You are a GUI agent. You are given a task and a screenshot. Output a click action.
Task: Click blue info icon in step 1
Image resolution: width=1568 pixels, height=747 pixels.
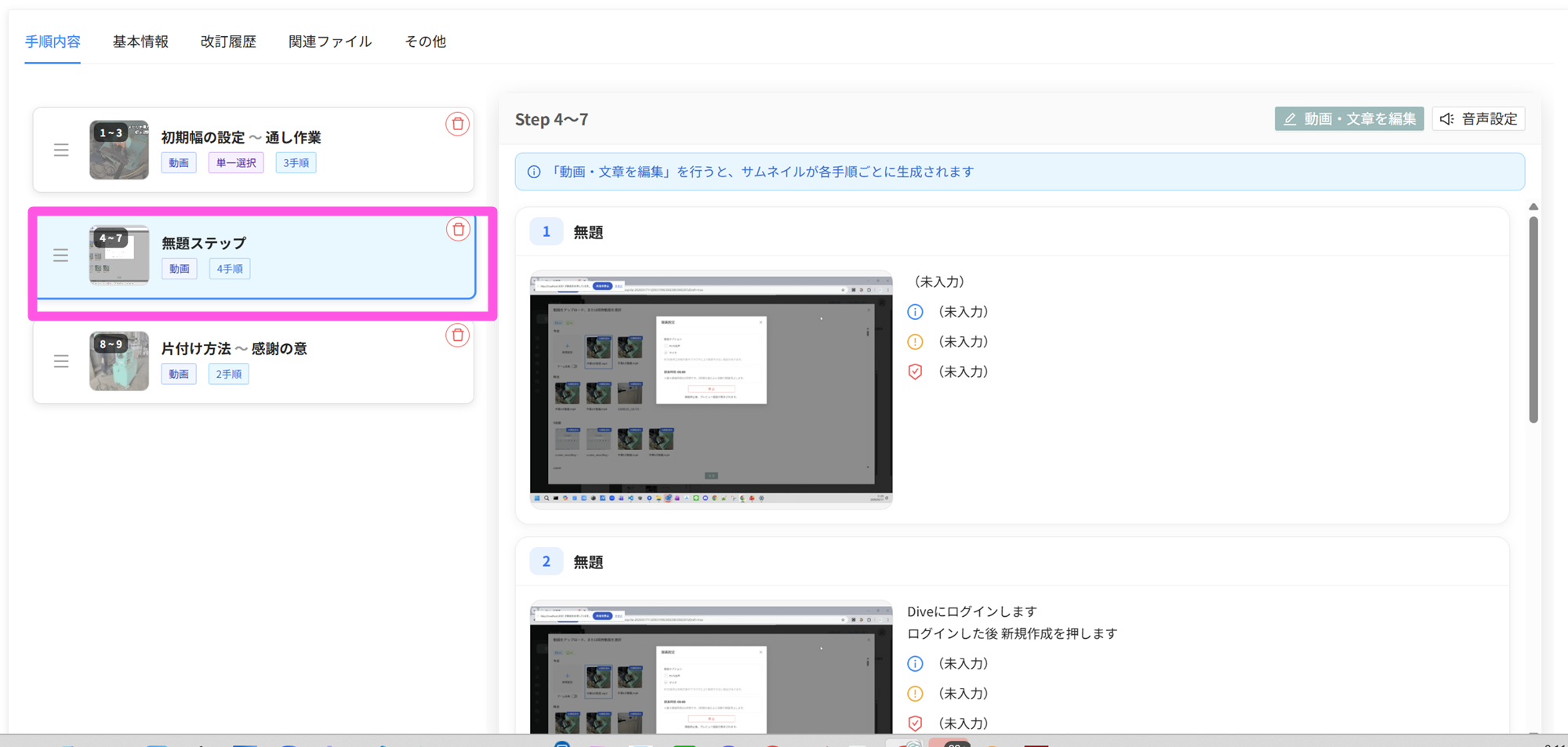click(x=915, y=312)
